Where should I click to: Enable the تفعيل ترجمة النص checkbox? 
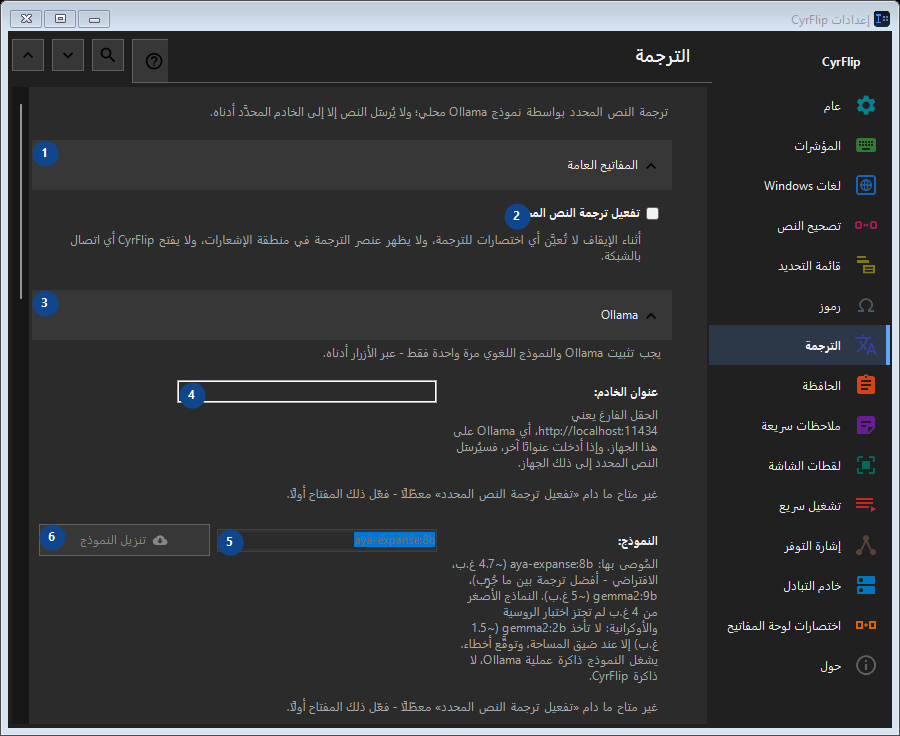coord(652,214)
